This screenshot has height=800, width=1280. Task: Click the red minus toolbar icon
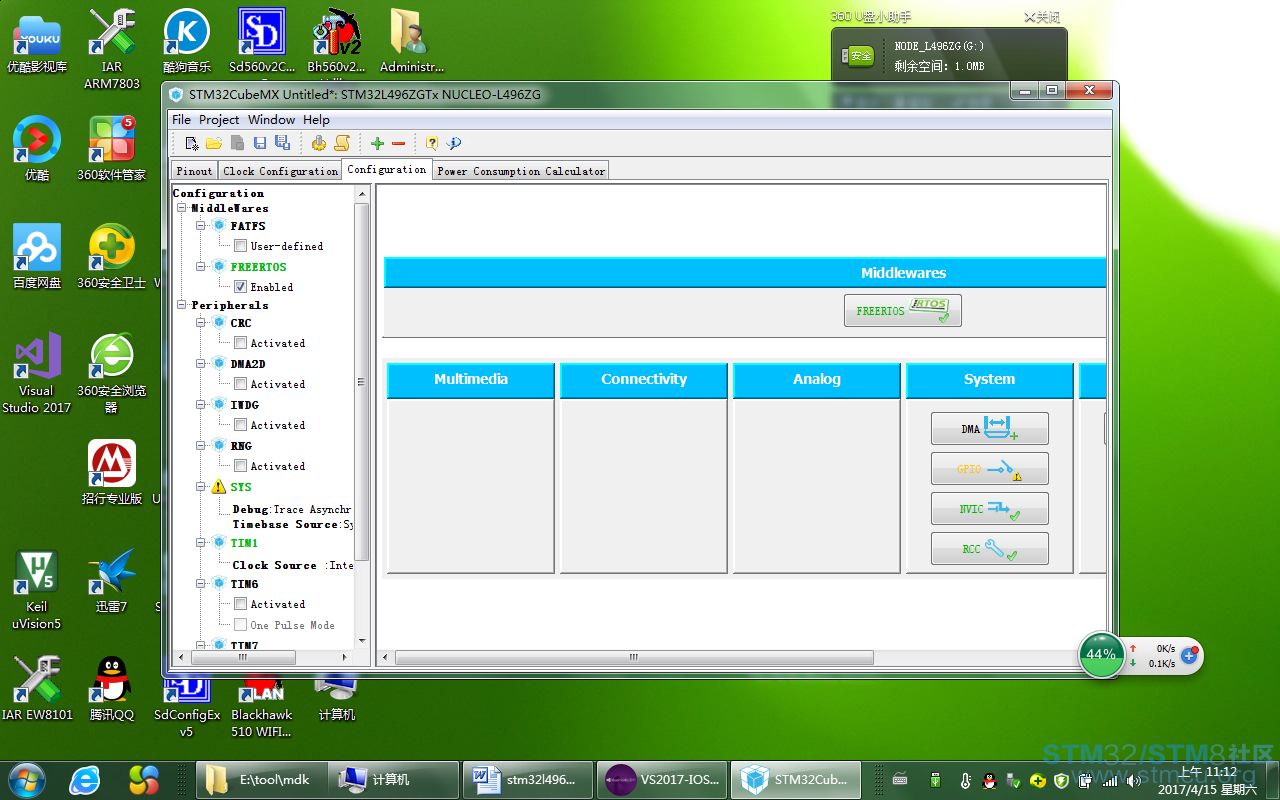tap(398, 143)
